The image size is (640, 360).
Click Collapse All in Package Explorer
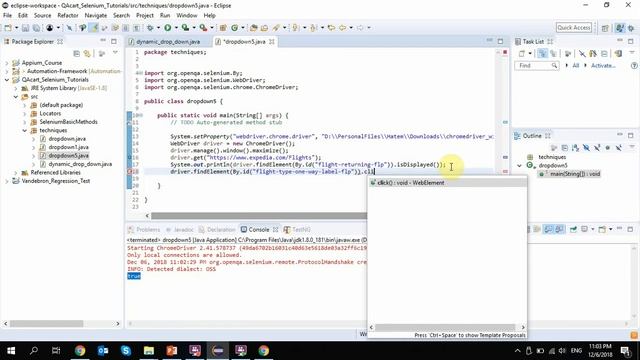pos(76,53)
